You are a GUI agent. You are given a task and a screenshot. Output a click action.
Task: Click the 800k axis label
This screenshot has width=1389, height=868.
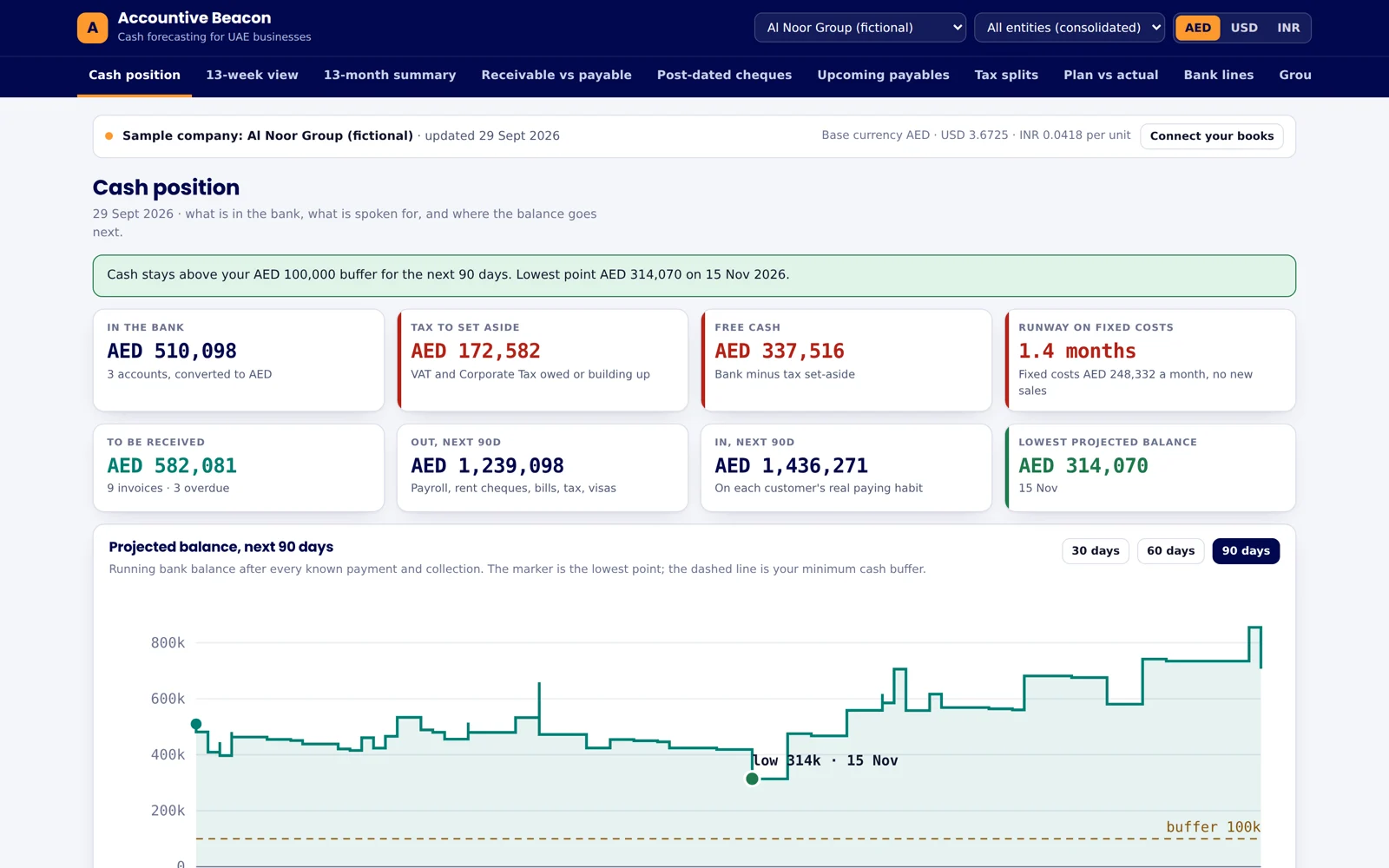click(x=168, y=643)
